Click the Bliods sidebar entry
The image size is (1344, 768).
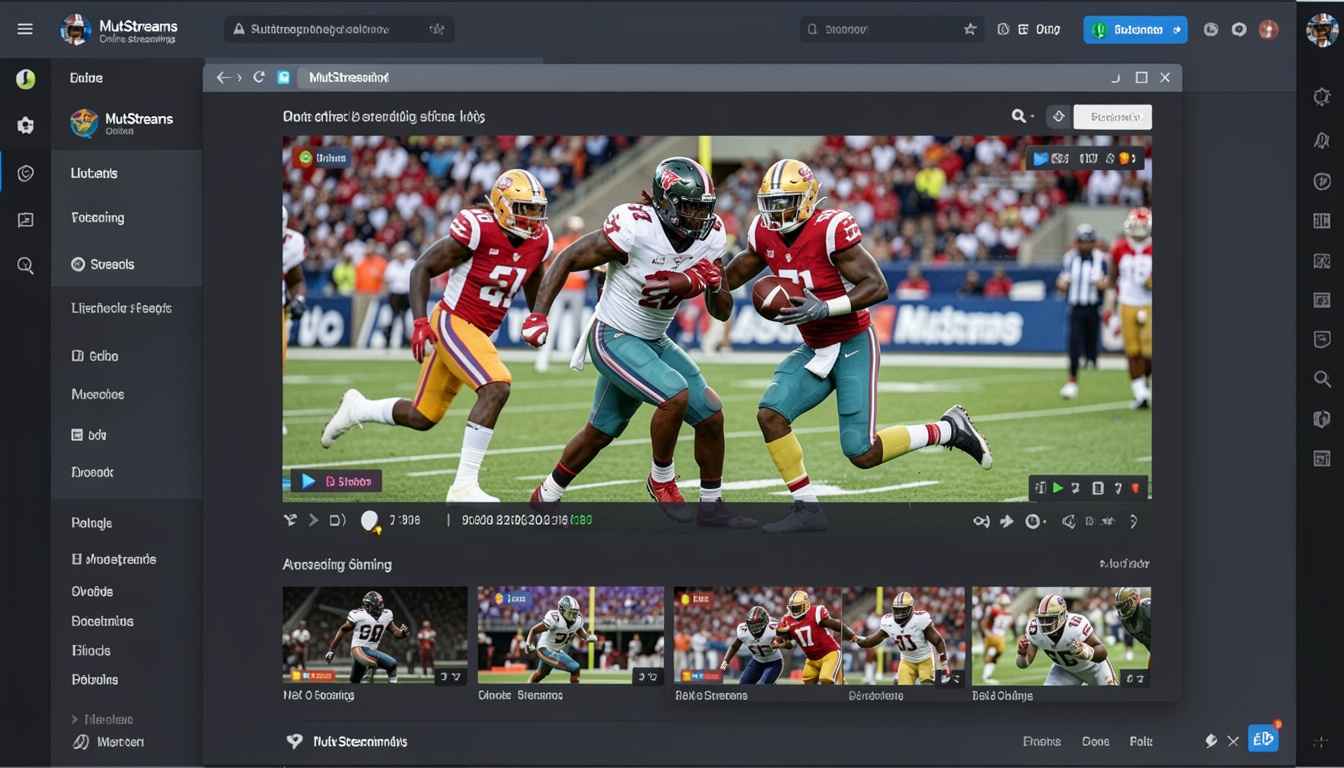(x=90, y=650)
